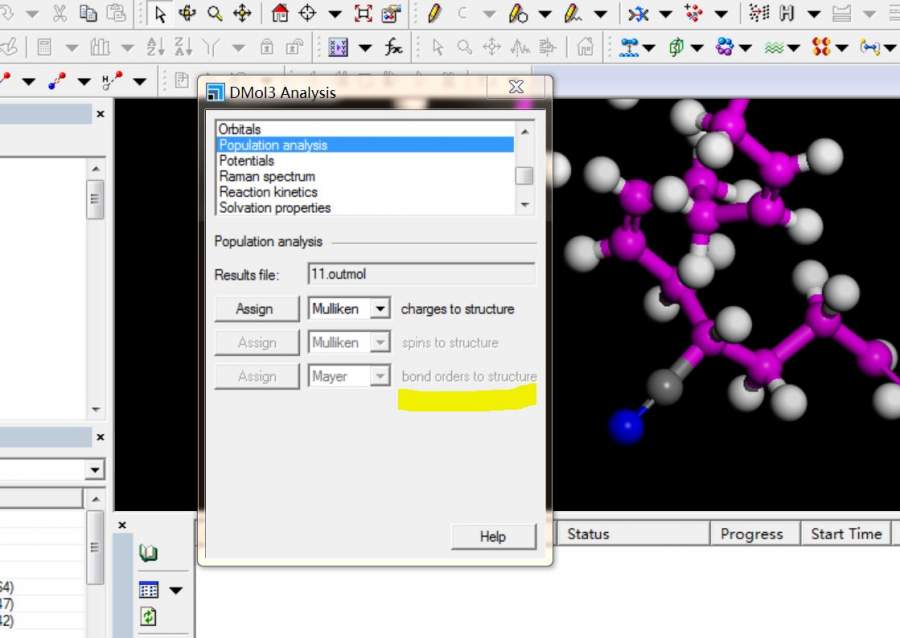900x638 pixels.
Task: Click the fx function icon
Action: (394, 47)
